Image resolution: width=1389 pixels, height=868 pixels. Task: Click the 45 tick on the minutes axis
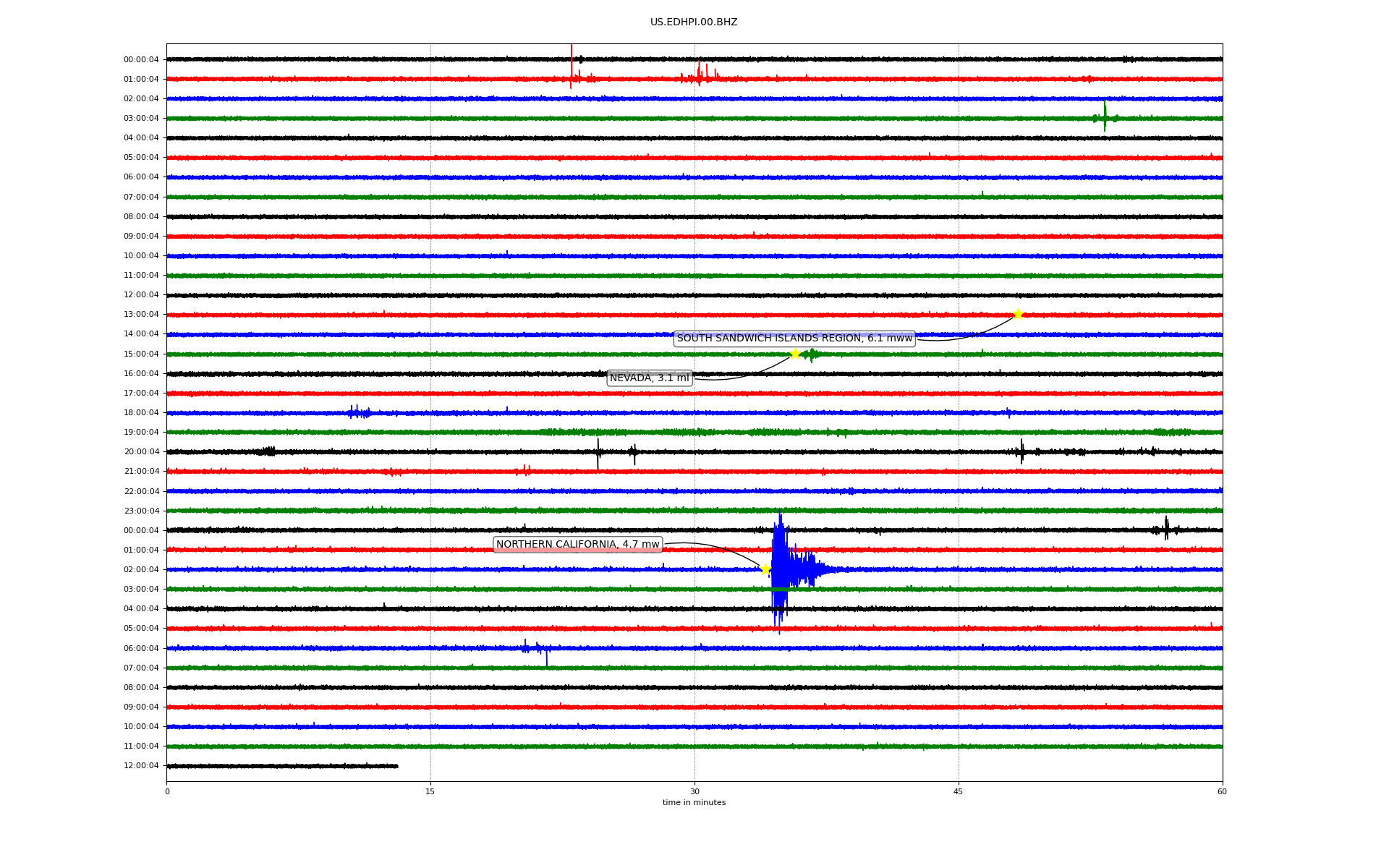959,791
